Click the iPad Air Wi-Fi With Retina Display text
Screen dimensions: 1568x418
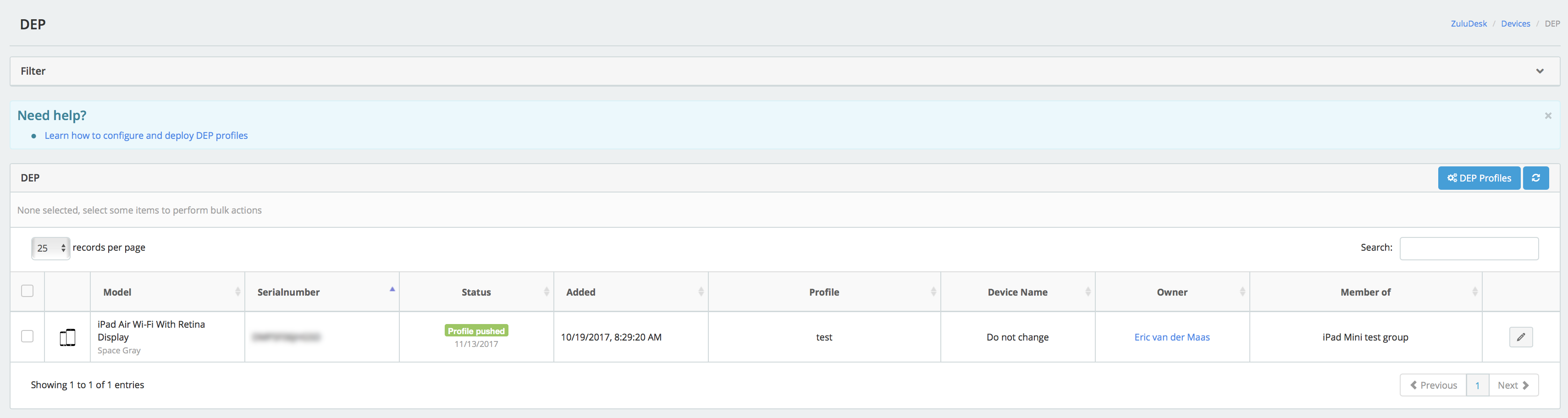pyautogui.click(x=151, y=330)
